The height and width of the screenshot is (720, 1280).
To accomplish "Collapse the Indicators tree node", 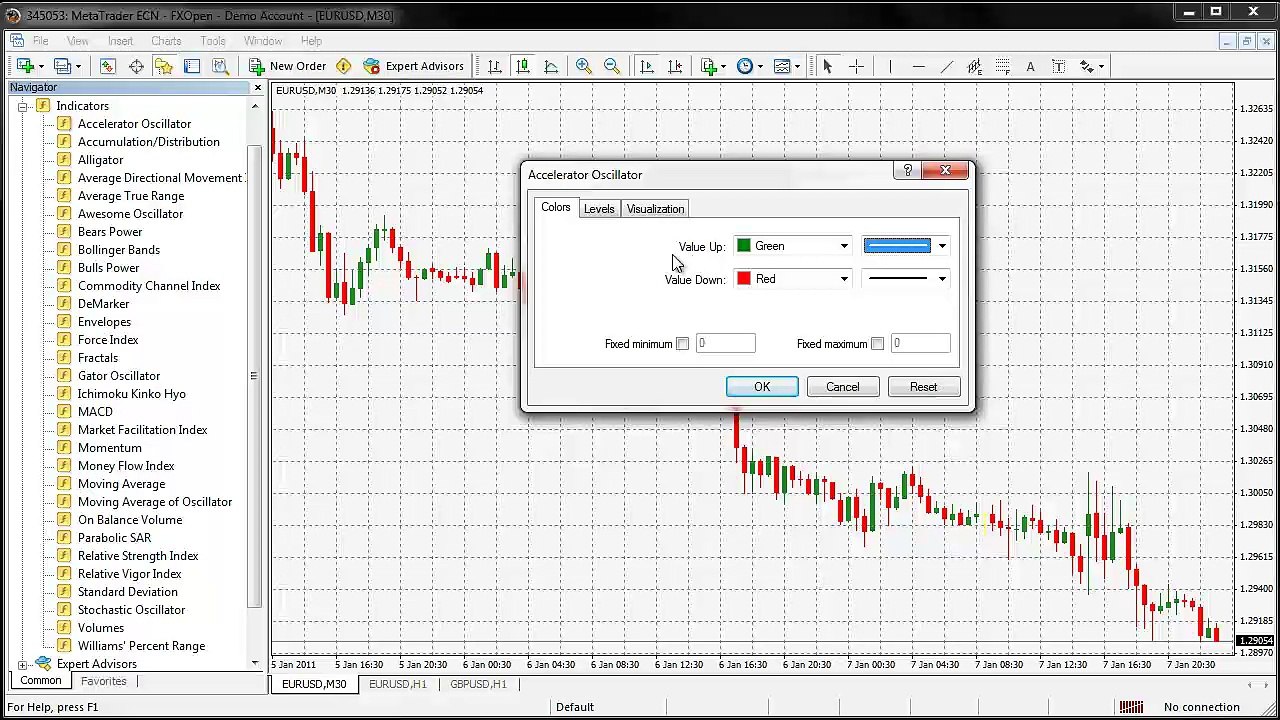I will 22,106.
